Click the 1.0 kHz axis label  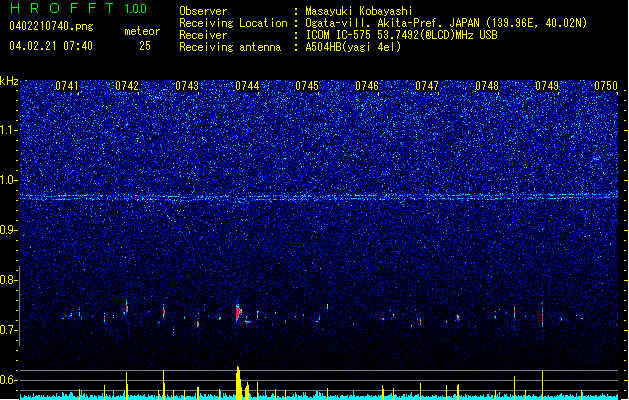(9, 180)
